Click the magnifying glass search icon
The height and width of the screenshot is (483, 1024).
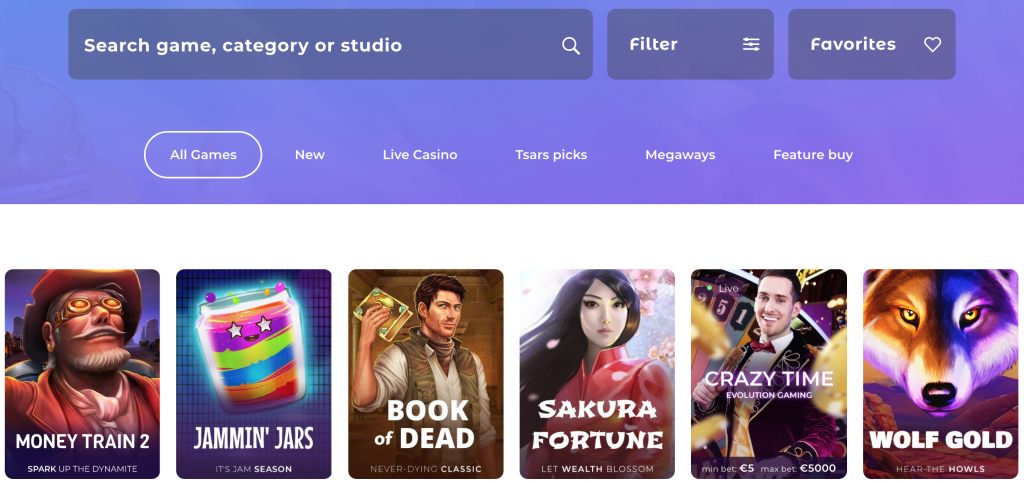coord(571,45)
